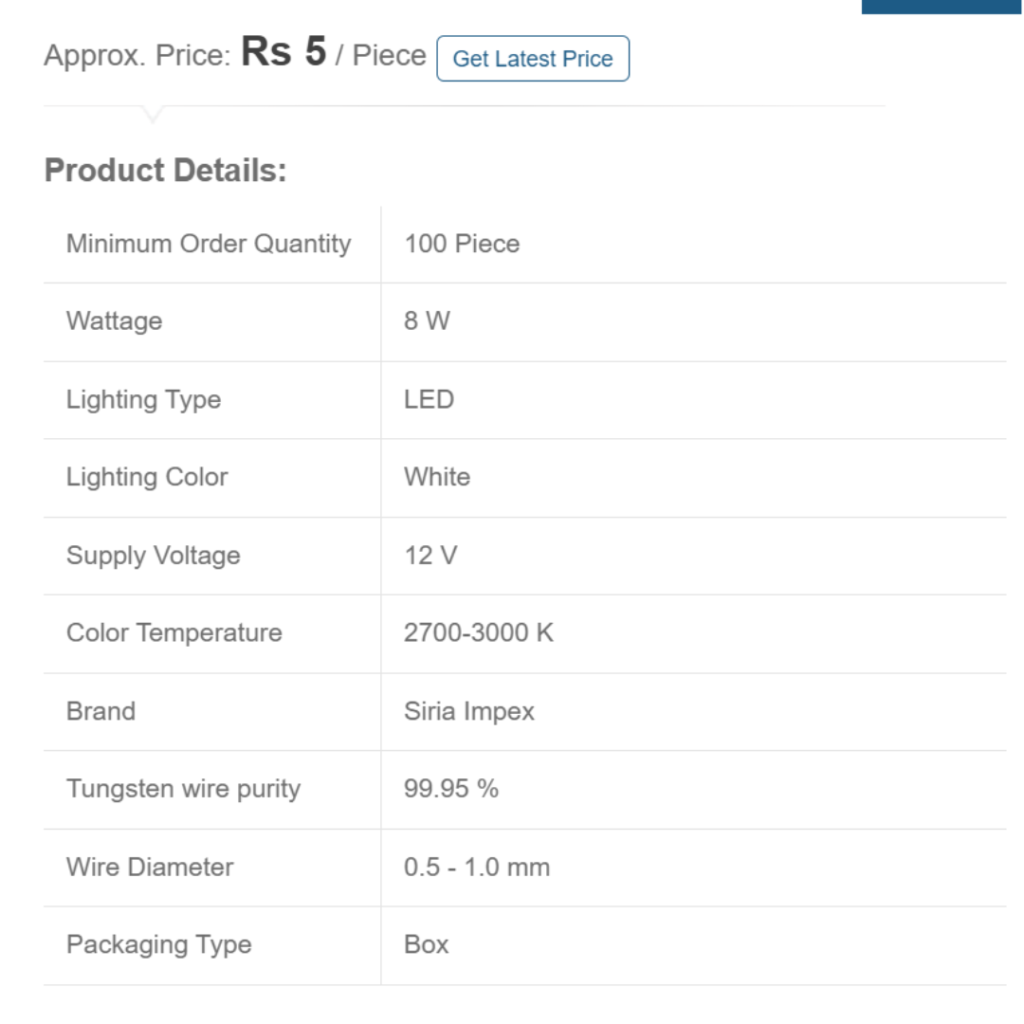Click the 0.5 - 1.0 mm value
The image size is (1024, 1024).
click(x=476, y=867)
